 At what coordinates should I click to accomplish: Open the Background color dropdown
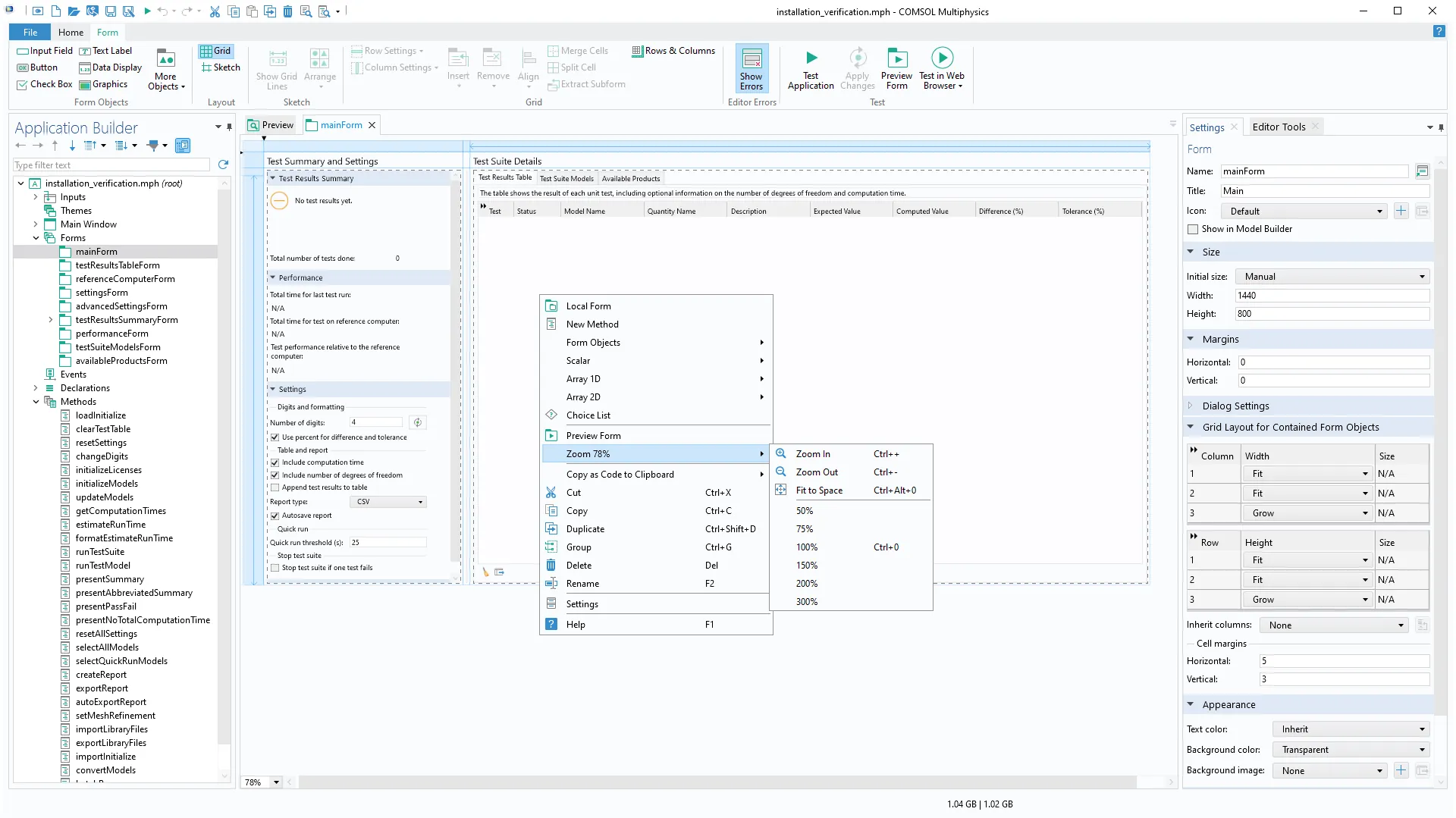pyautogui.click(x=1350, y=750)
